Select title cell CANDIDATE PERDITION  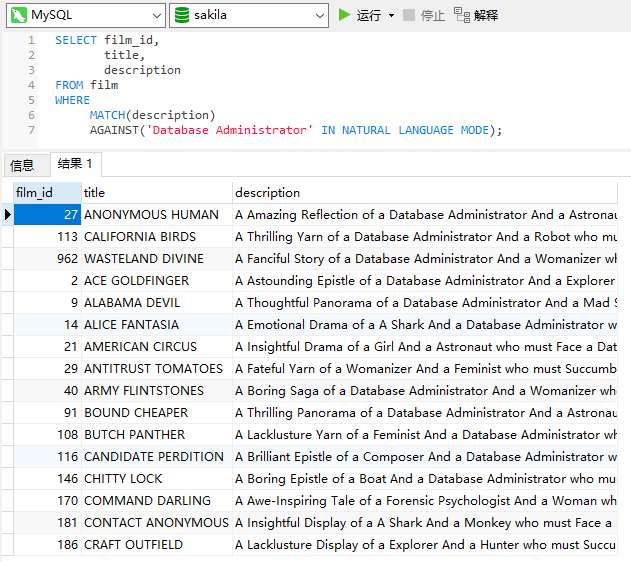point(157,457)
